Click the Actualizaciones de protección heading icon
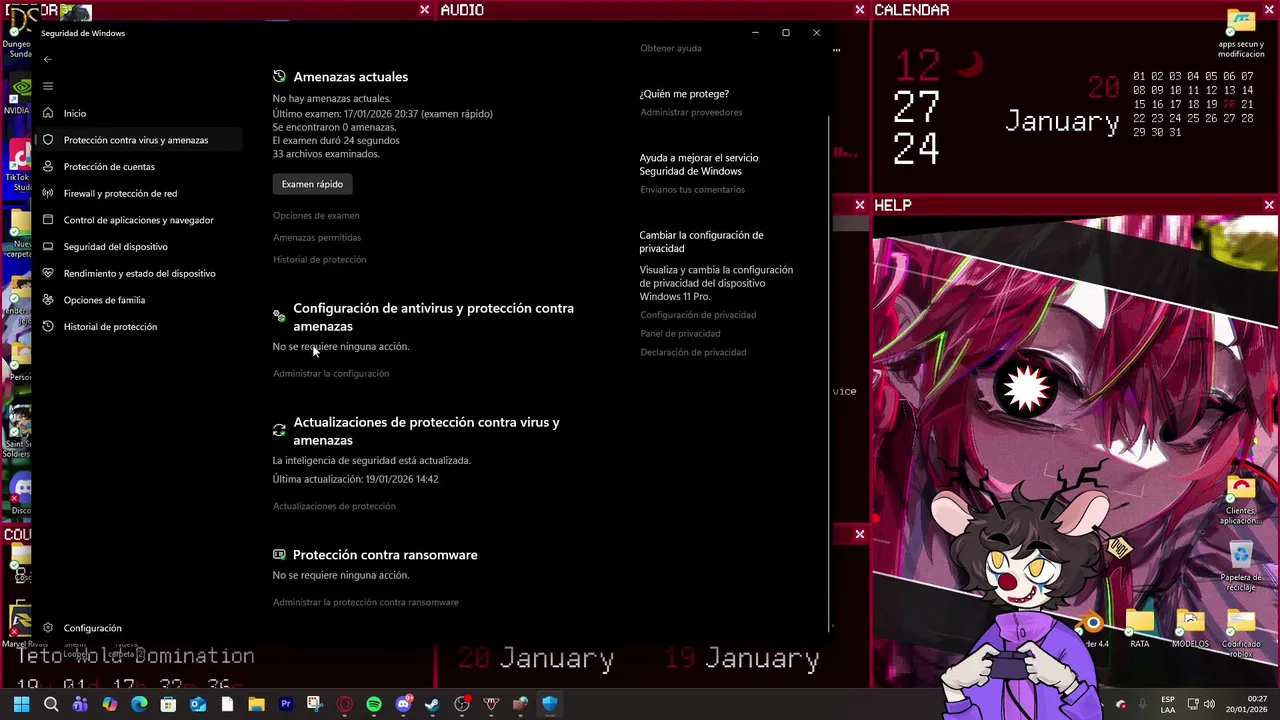 [279, 430]
